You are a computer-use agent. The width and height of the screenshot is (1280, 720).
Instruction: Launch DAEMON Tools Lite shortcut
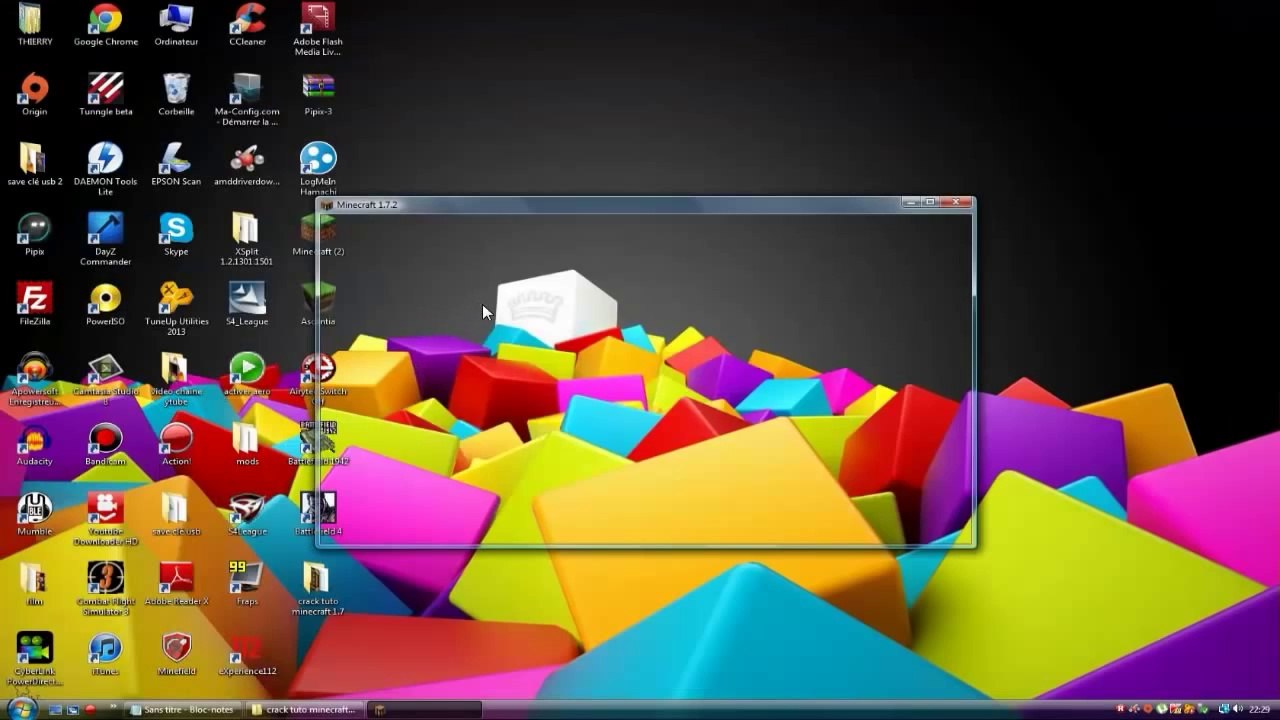tap(105, 170)
